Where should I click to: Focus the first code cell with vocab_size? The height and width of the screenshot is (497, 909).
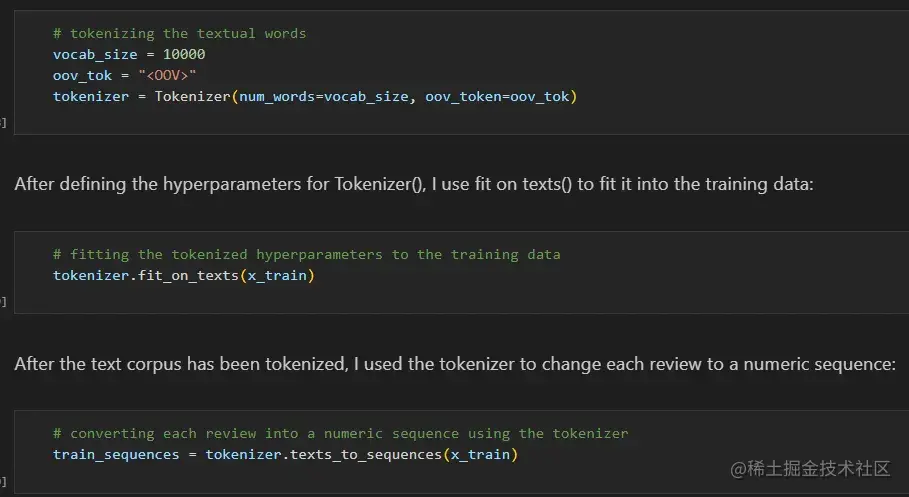point(461,72)
